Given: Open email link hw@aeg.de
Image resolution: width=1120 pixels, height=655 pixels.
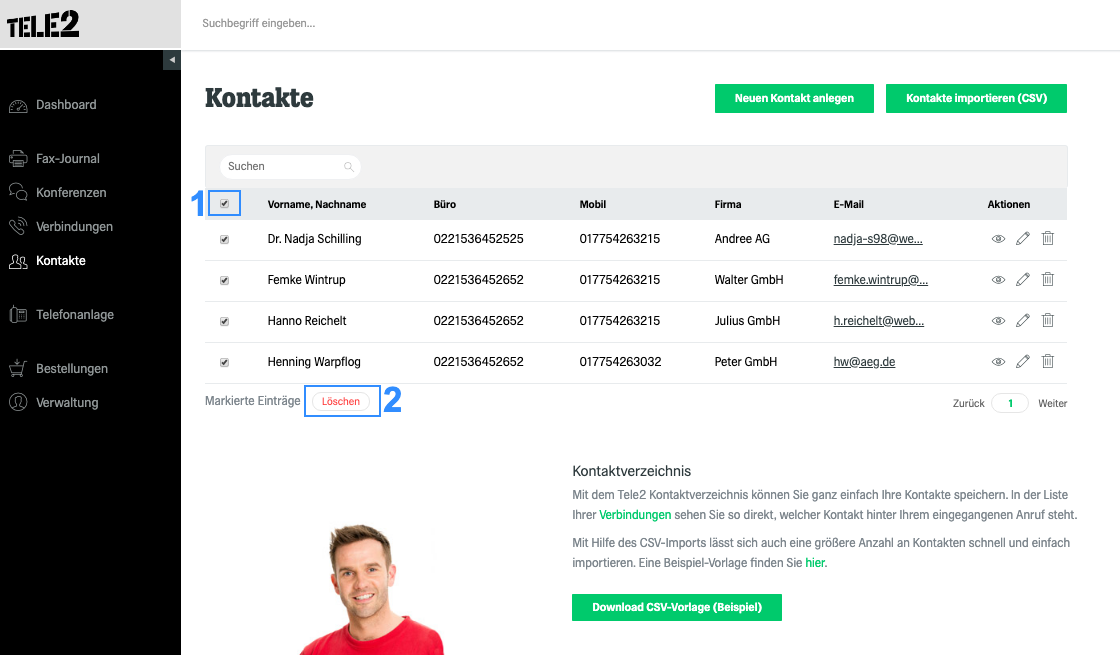Looking at the screenshot, I should click(x=864, y=362).
